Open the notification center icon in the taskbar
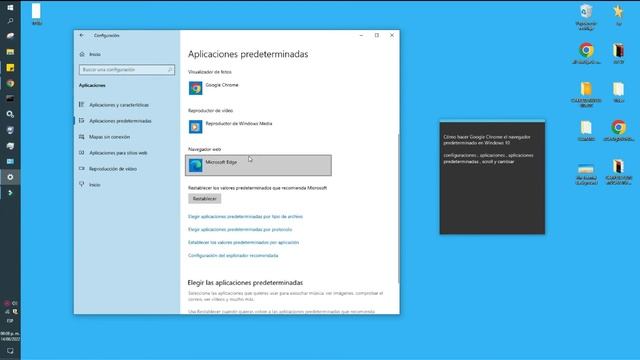Image resolution: width=640 pixels, height=360 pixels. point(10,351)
